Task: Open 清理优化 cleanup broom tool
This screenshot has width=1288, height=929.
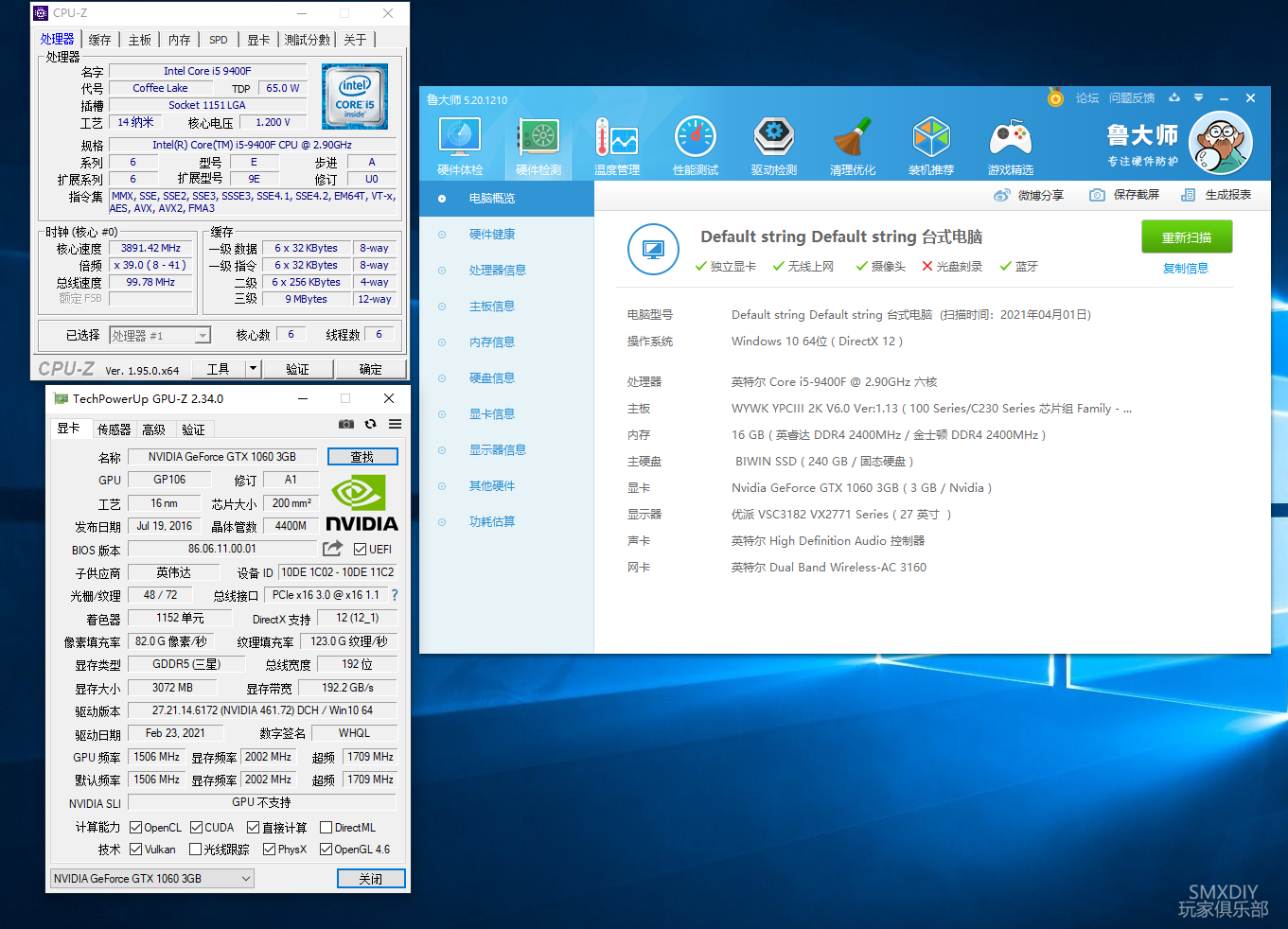Action: point(853,147)
